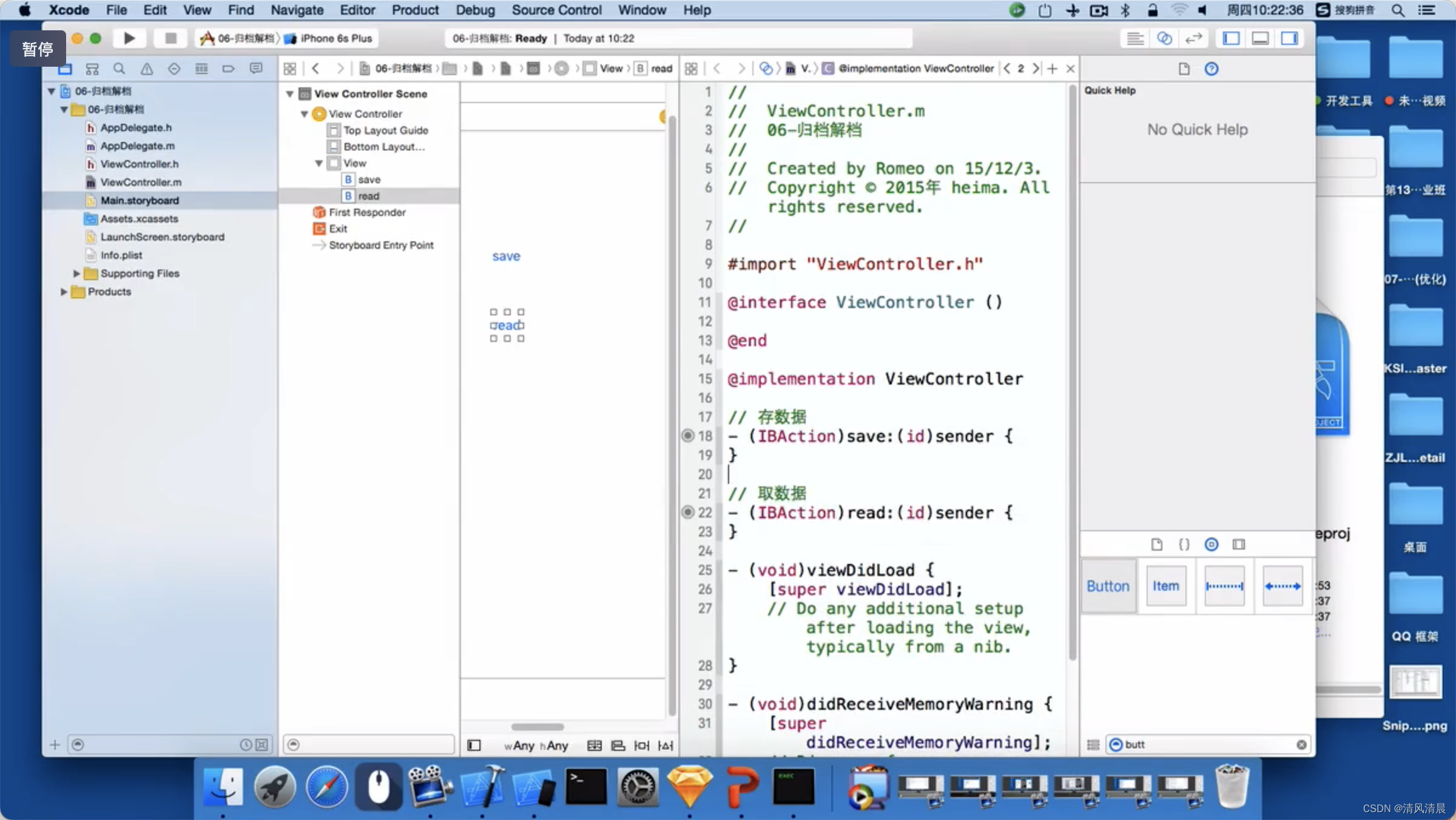Open the Find menu
Image resolution: width=1456 pixels, height=820 pixels.
coord(240,10)
